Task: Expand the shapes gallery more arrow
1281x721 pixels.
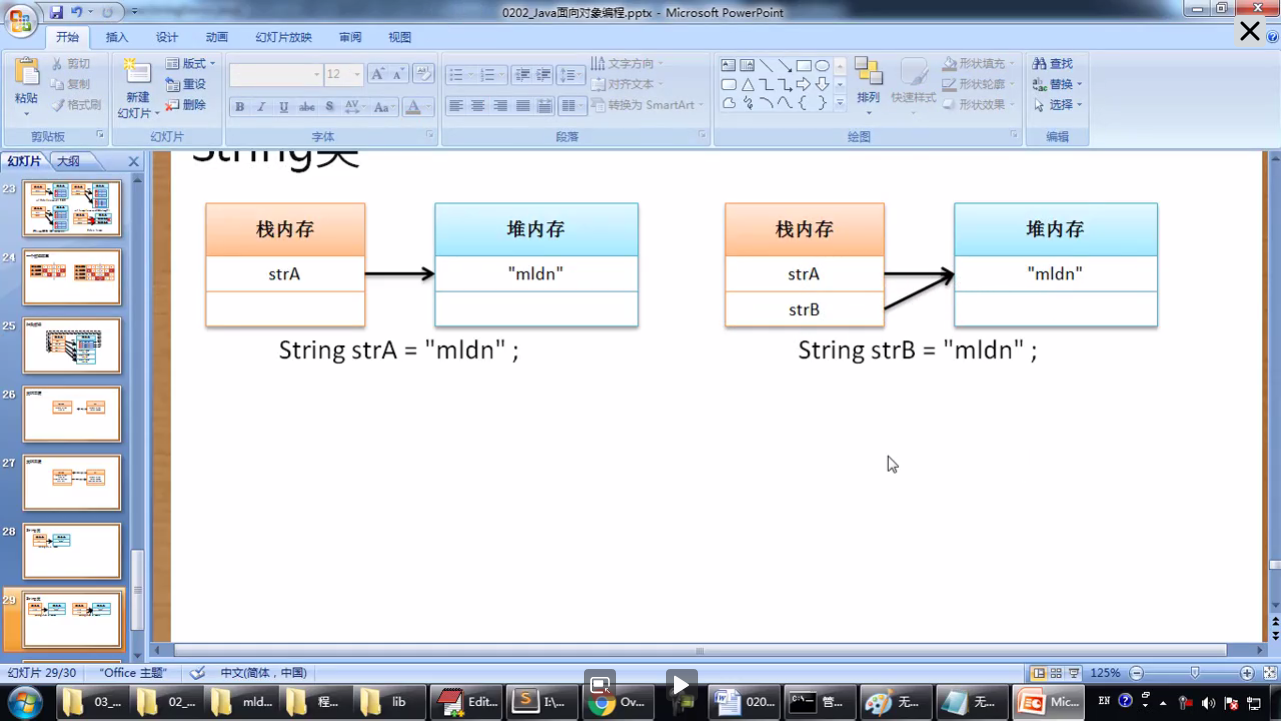Action: coord(840,103)
